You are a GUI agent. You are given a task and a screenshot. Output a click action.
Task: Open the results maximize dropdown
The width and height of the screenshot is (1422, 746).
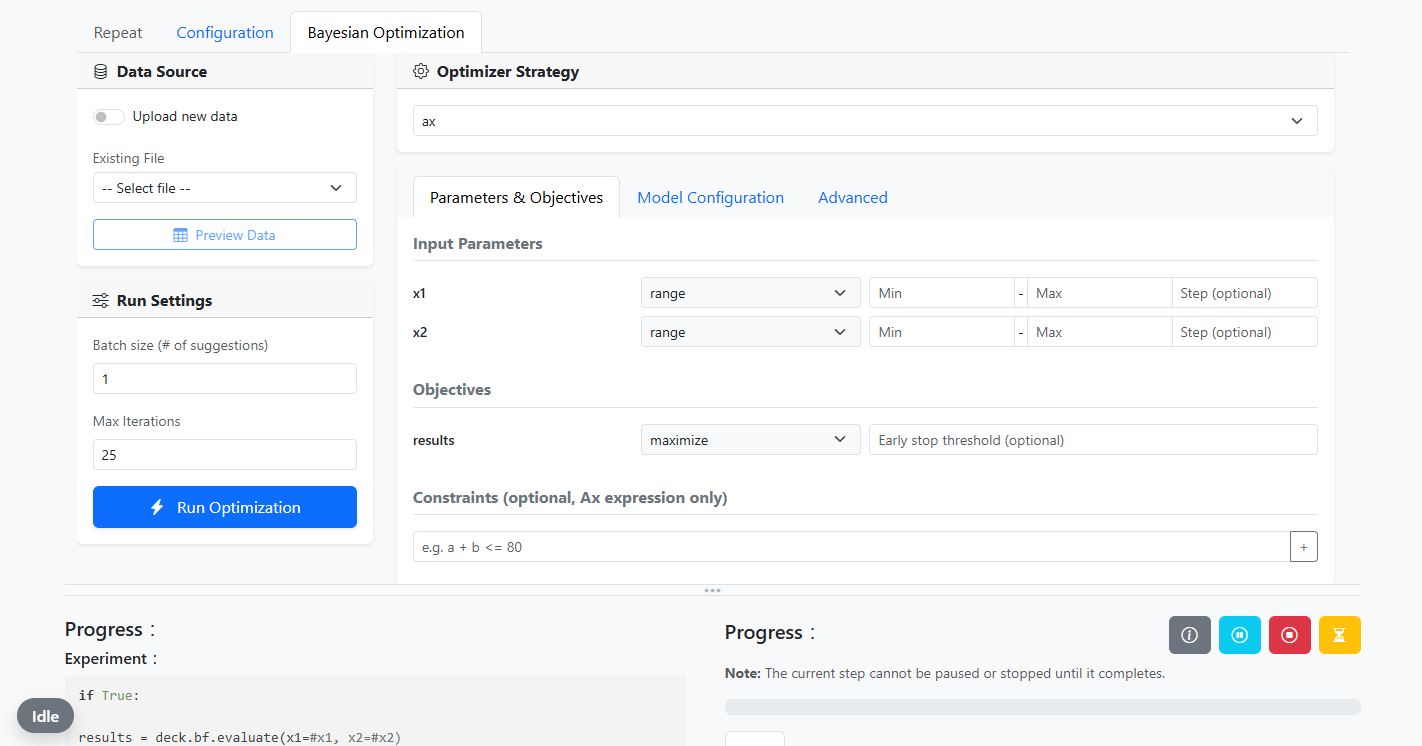[750, 440]
